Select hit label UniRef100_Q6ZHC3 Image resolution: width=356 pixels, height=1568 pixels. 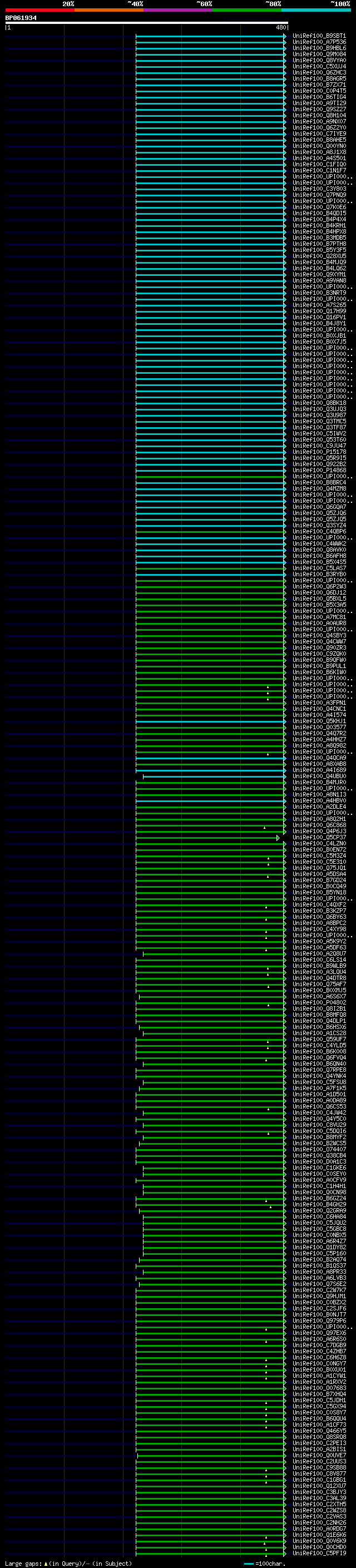pyautogui.click(x=319, y=72)
